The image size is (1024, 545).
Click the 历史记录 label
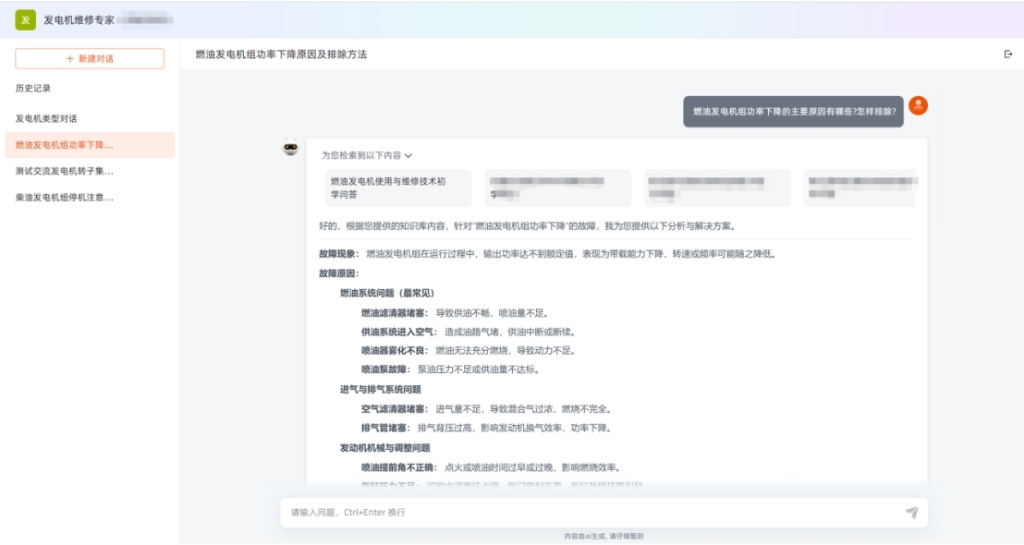click(x=33, y=88)
